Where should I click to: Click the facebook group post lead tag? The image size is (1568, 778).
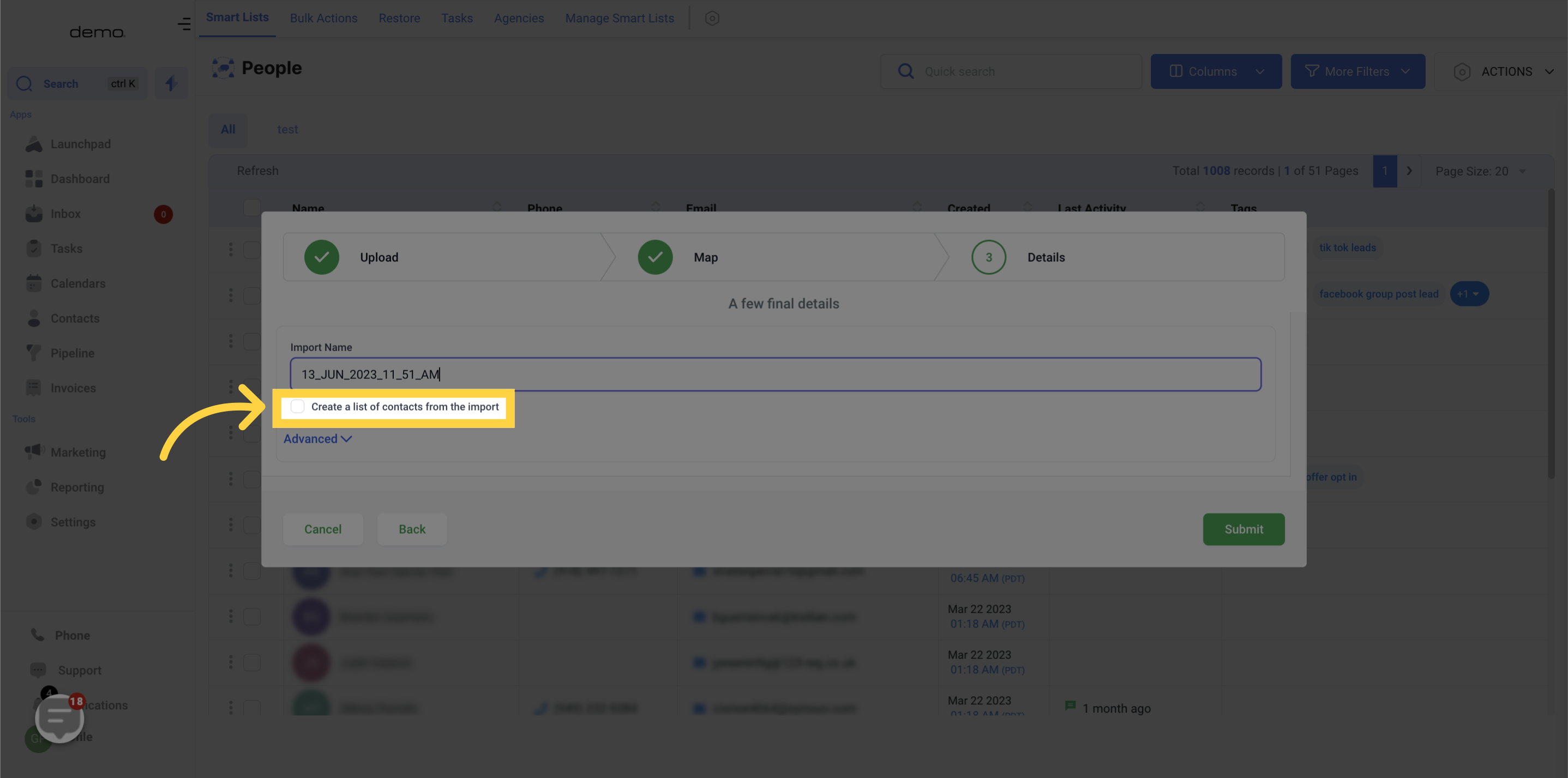[1378, 294]
